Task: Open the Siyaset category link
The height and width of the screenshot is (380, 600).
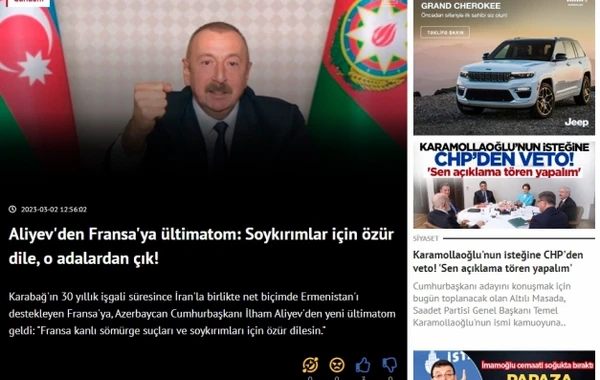Action: click(x=426, y=238)
